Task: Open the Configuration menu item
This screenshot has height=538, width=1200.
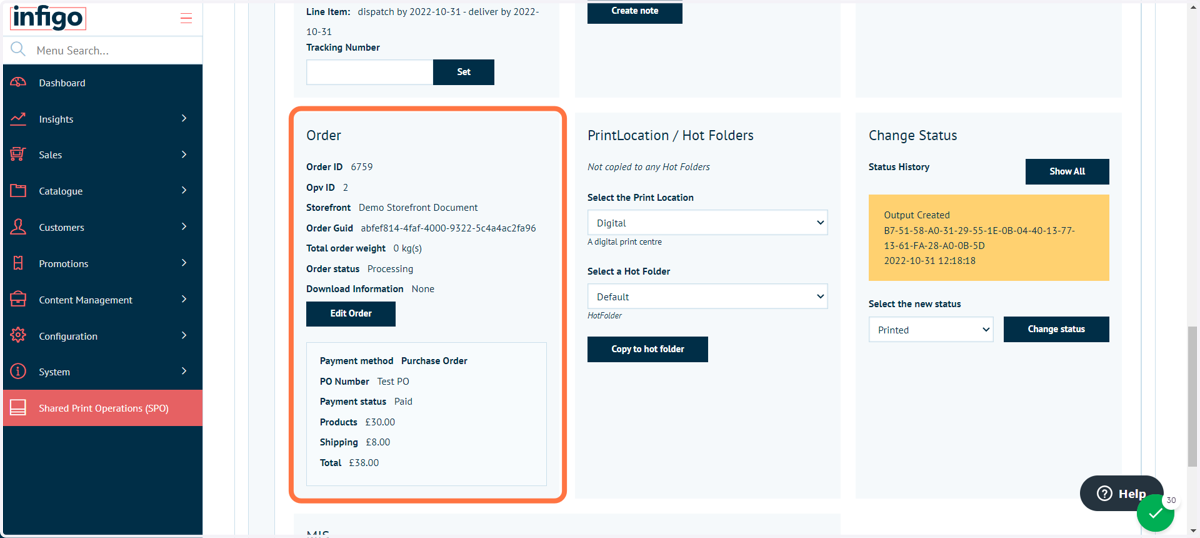Action: [x=103, y=336]
